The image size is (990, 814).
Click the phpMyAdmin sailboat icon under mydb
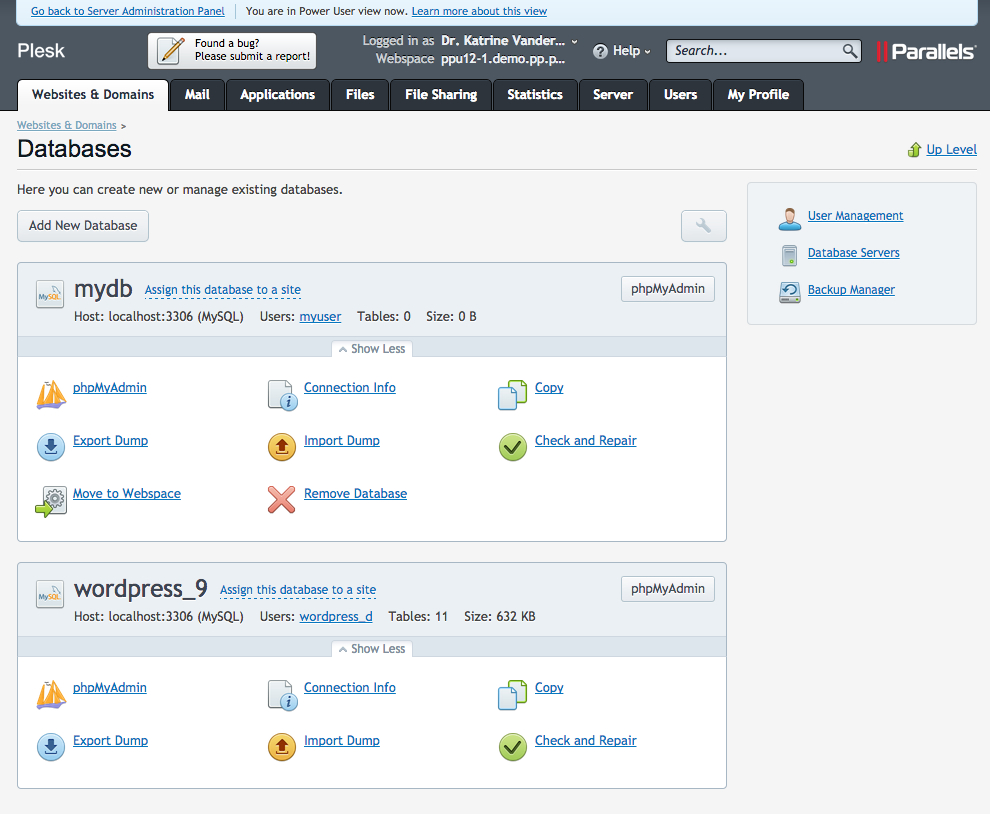click(x=51, y=395)
